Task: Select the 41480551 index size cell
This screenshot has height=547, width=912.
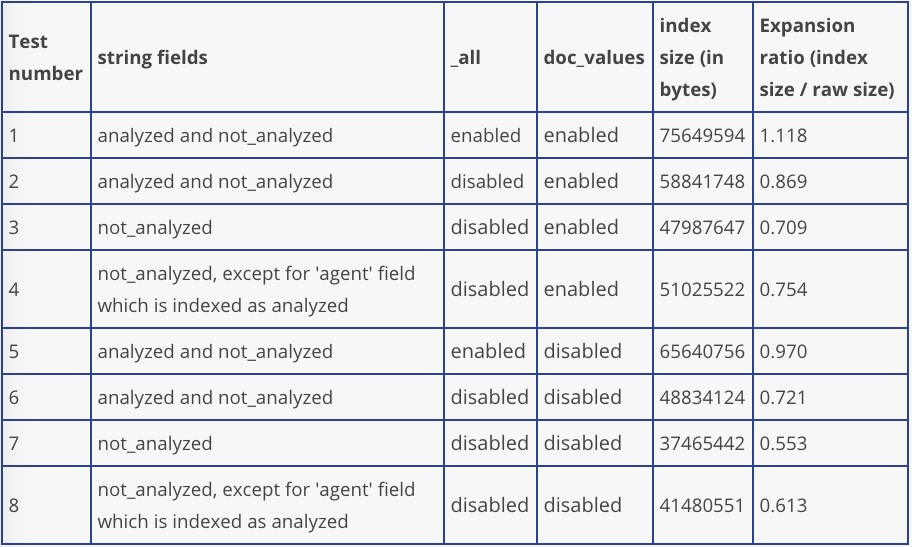Action: click(x=702, y=506)
